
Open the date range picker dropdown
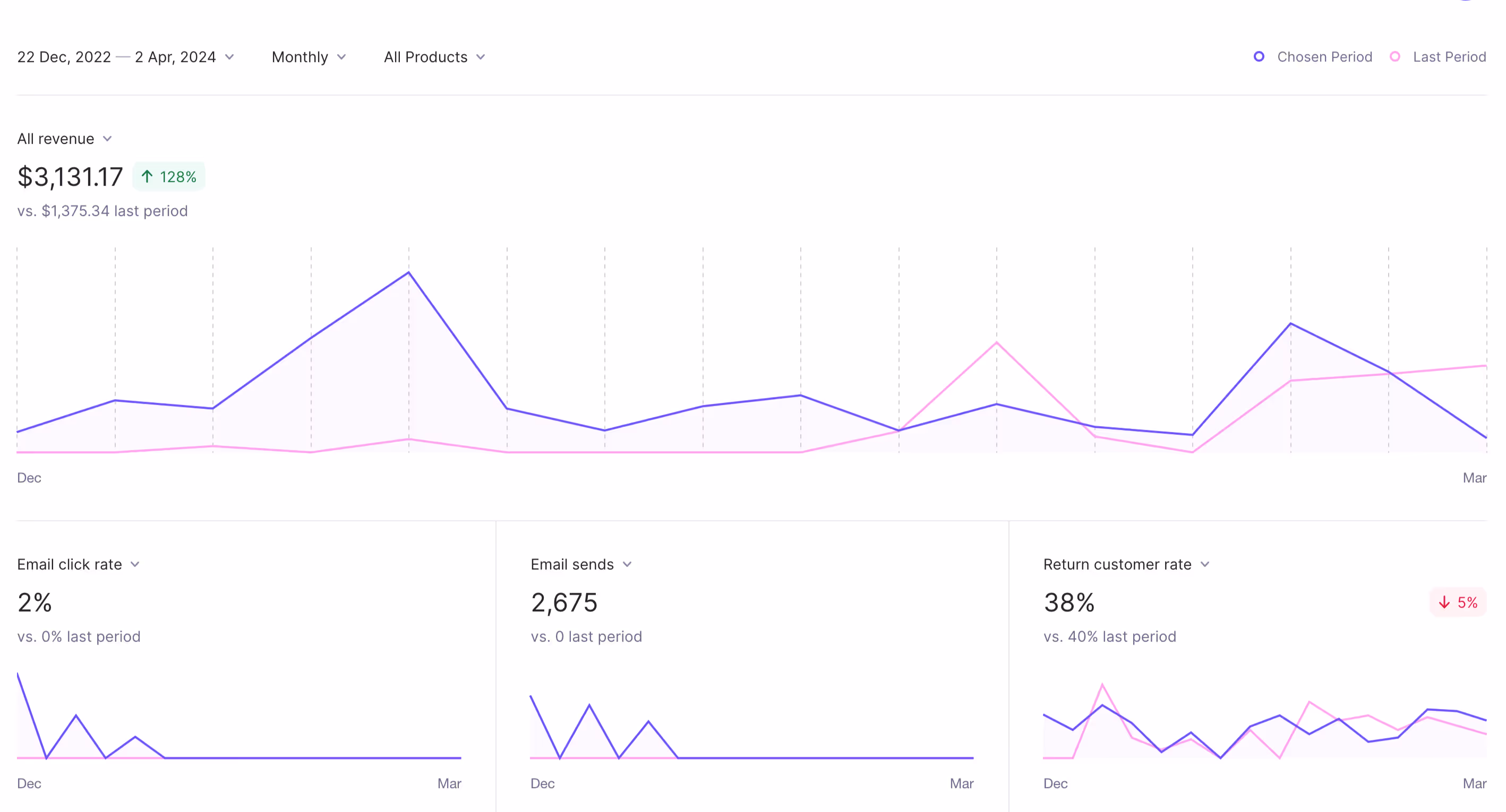125,57
